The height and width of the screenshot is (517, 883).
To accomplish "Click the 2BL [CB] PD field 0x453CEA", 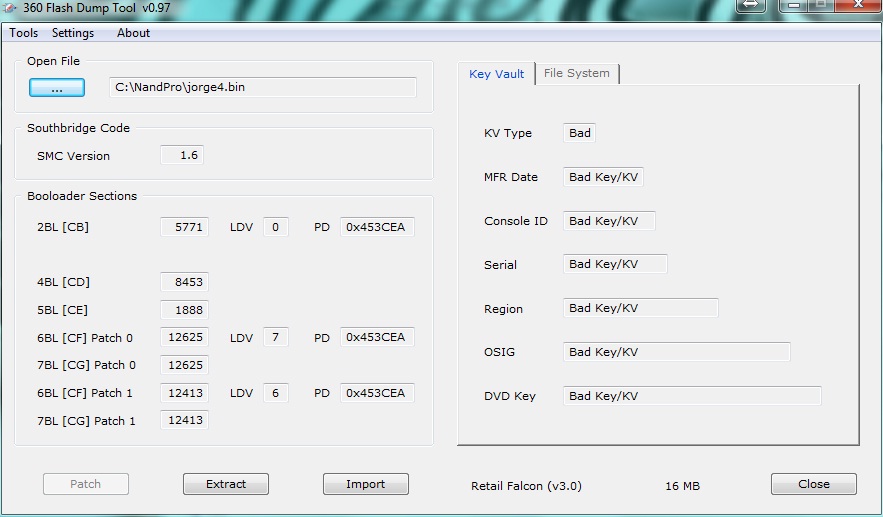I will pyautogui.click(x=377, y=227).
